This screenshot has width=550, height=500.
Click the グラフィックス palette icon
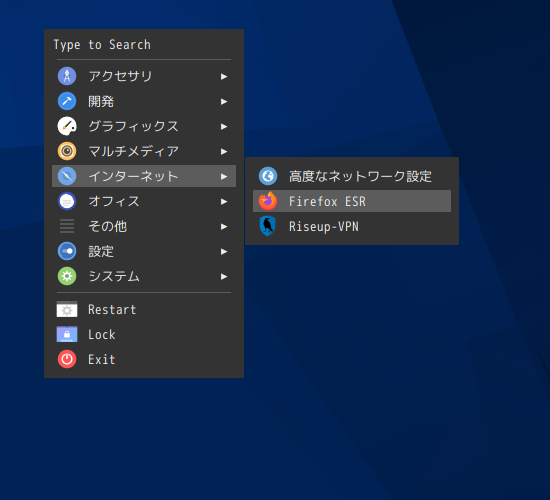(x=67, y=126)
